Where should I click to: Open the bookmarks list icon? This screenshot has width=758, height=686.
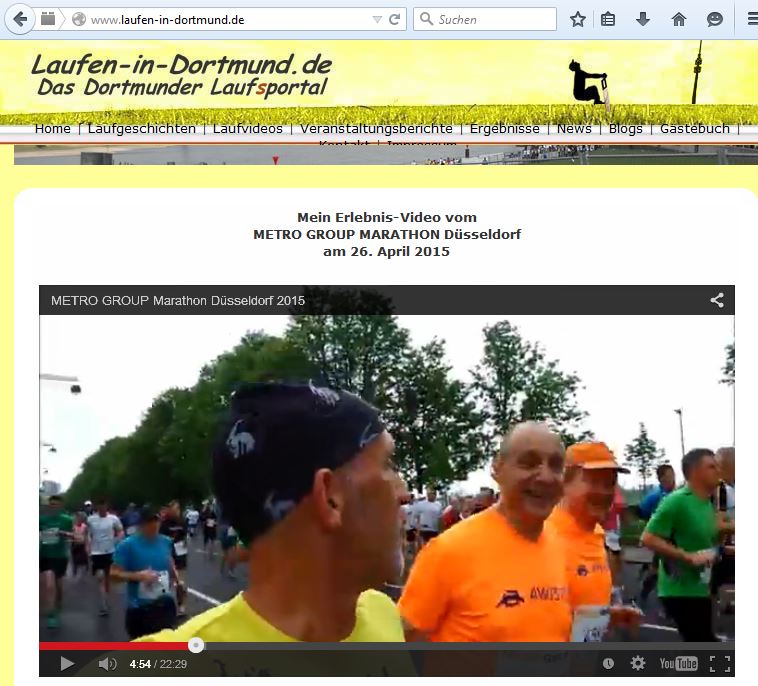(x=608, y=19)
